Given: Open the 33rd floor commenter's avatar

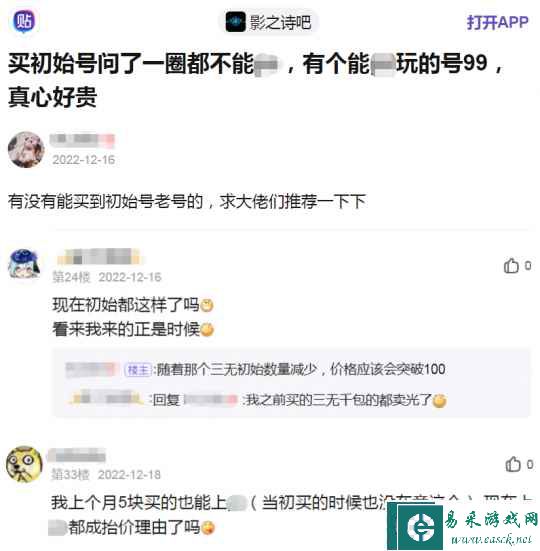Looking at the screenshot, I should point(24,464).
